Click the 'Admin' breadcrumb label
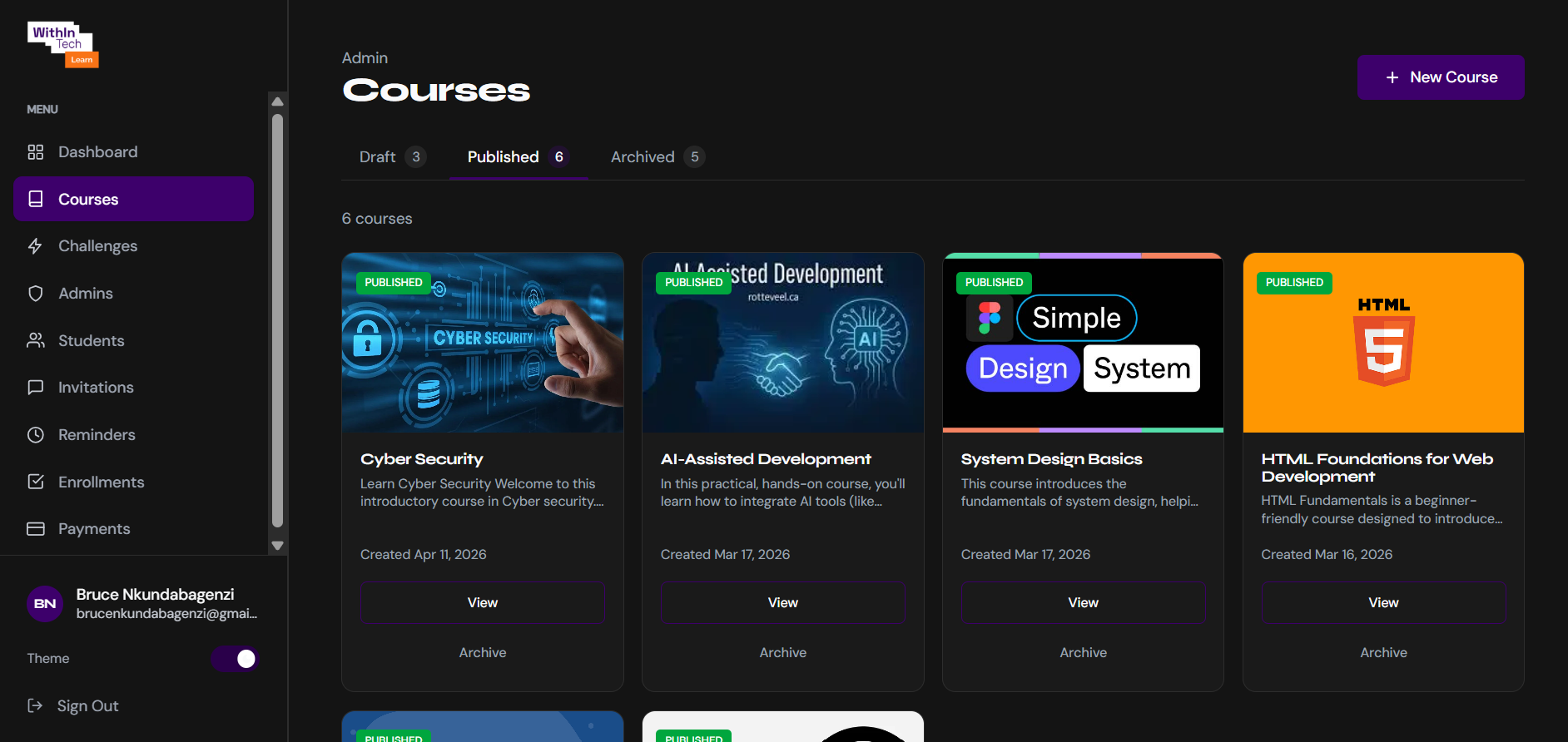Image resolution: width=1568 pixels, height=742 pixels. (x=365, y=58)
